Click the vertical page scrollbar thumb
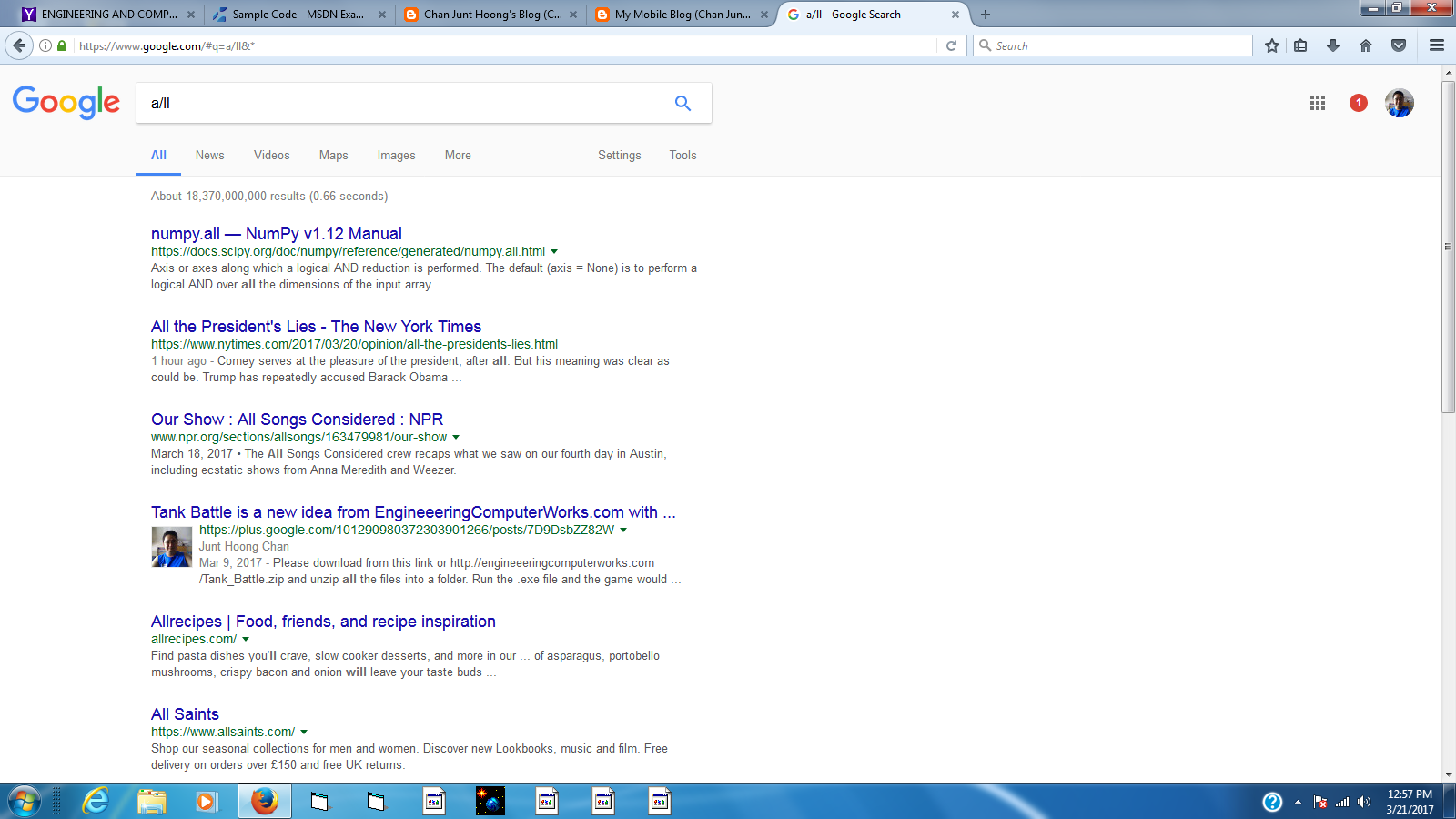Viewport: 1456px width, 819px height. pyautogui.click(x=1448, y=247)
